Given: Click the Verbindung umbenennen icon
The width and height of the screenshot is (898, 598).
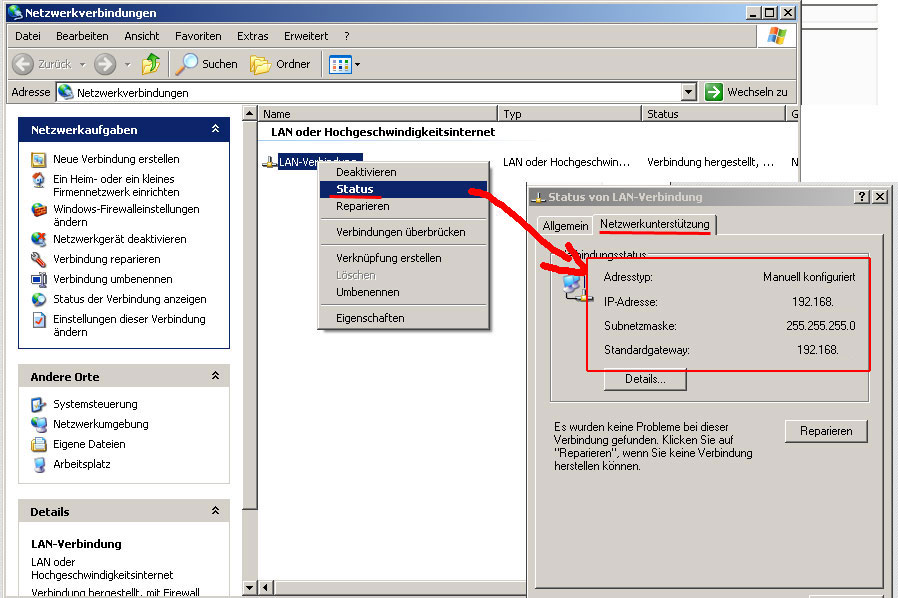Looking at the screenshot, I should click(x=38, y=279).
